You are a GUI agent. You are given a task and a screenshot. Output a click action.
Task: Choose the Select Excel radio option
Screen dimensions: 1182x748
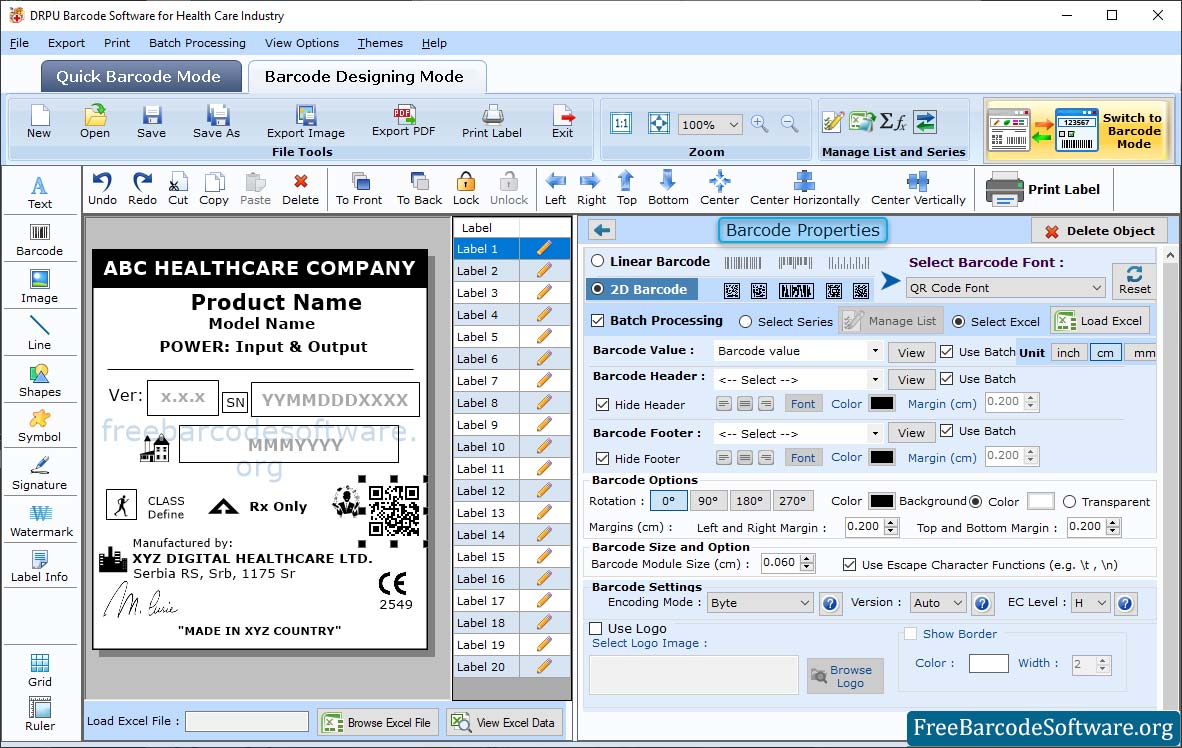958,322
